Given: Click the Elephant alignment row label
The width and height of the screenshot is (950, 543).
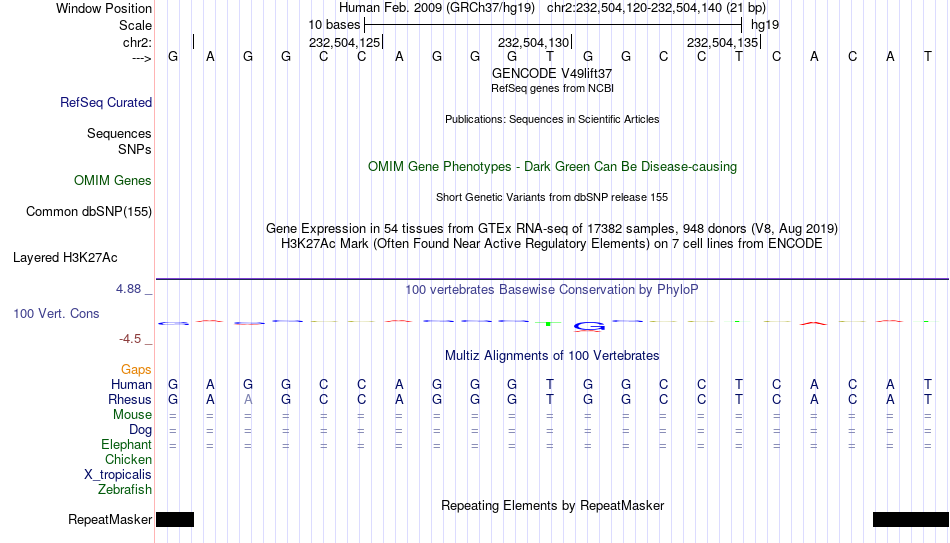Looking at the screenshot, I should (x=127, y=445).
